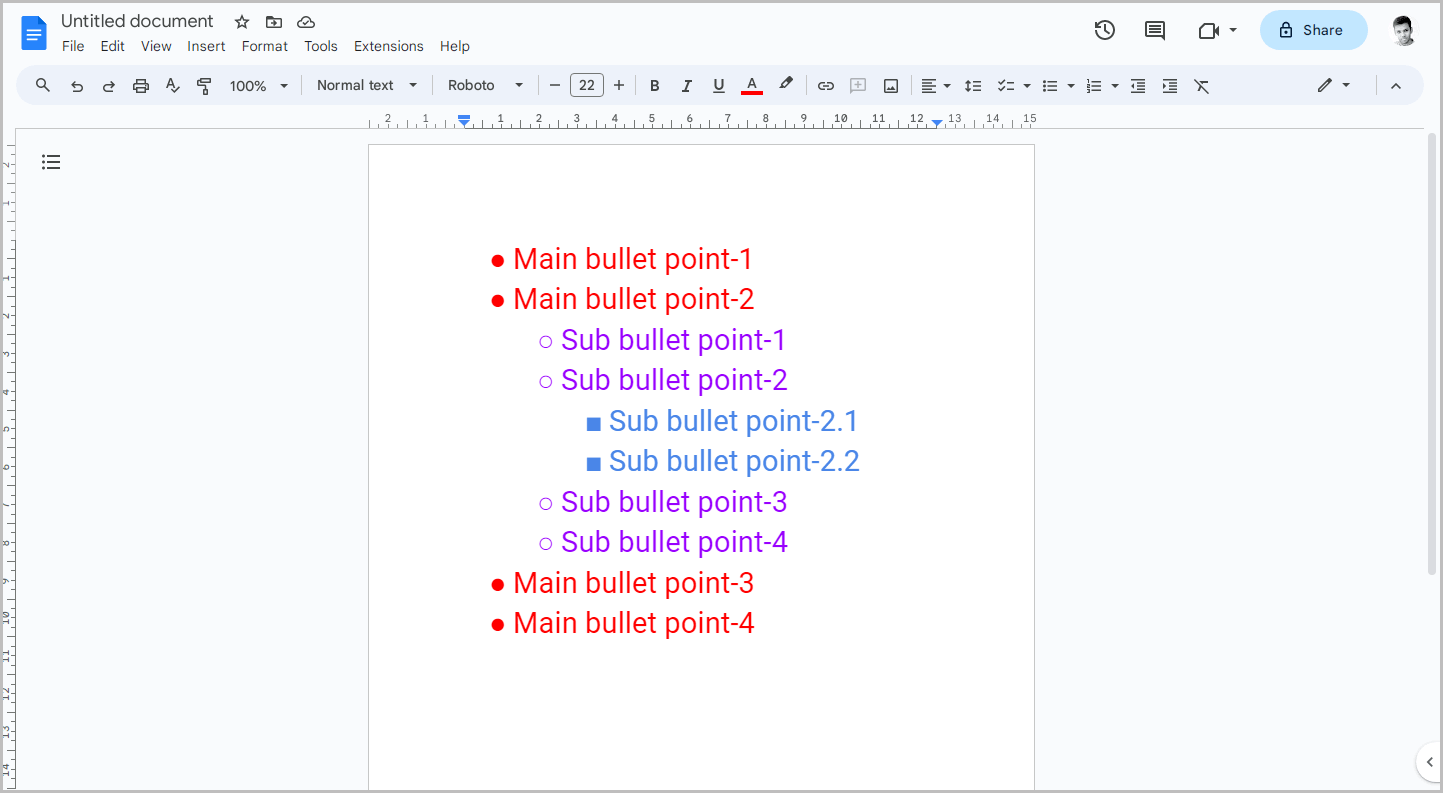Screen dimensions: 1443x793
Task: Clear formatting from text
Action: [1202, 86]
